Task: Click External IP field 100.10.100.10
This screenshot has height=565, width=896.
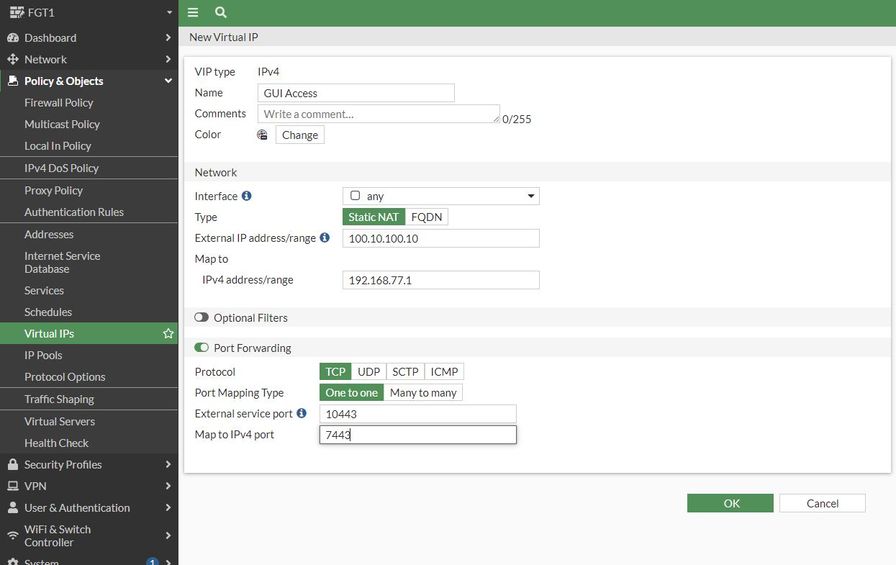Action: 441,238
